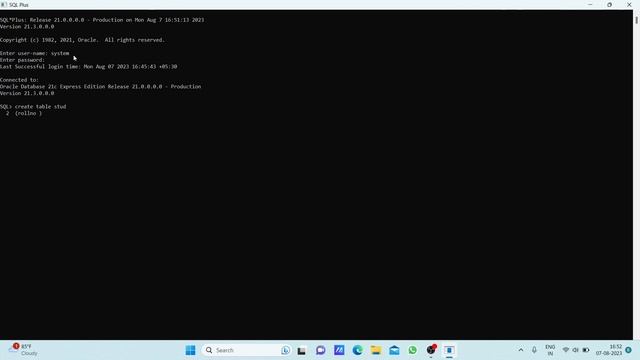Open WhatsApp from the taskbar
The height and width of the screenshot is (360, 640).
[x=413, y=350]
